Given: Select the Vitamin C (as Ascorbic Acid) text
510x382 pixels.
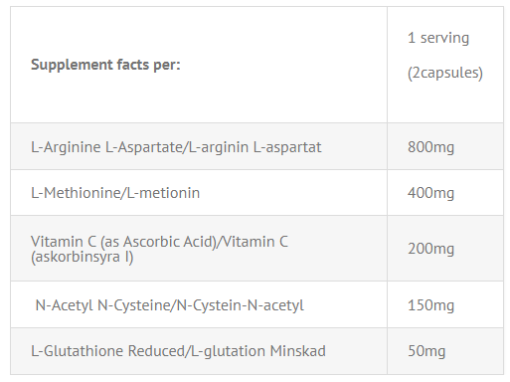Looking at the screenshot, I should (x=124, y=242).
